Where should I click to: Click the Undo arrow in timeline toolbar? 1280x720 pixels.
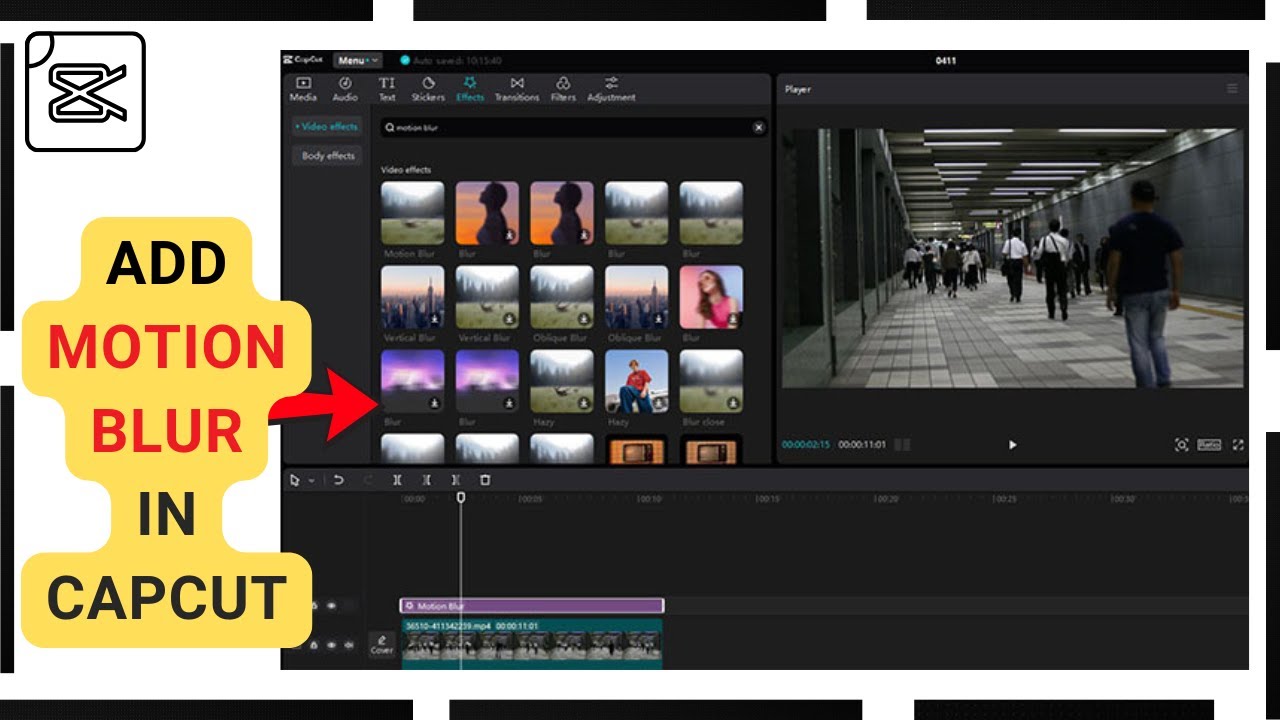click(x=338, y=480)
